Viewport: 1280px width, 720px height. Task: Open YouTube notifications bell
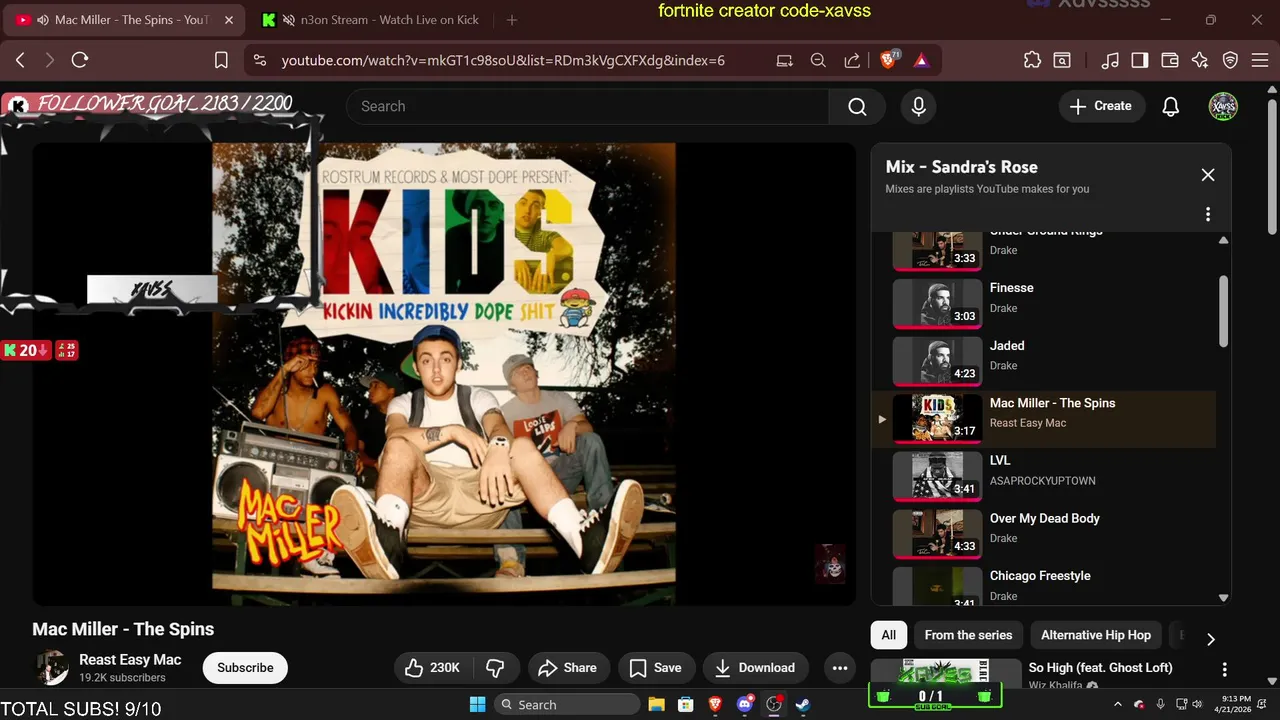pos(1171,106)
